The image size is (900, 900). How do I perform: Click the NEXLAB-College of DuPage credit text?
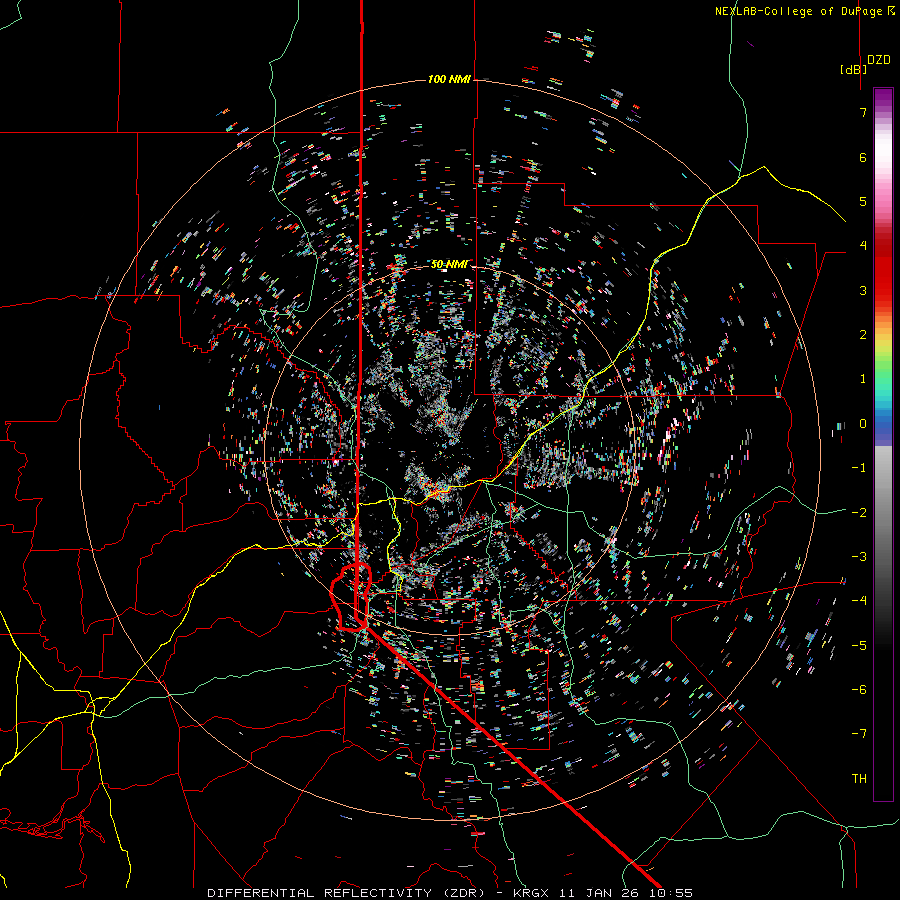click(798, 11)
